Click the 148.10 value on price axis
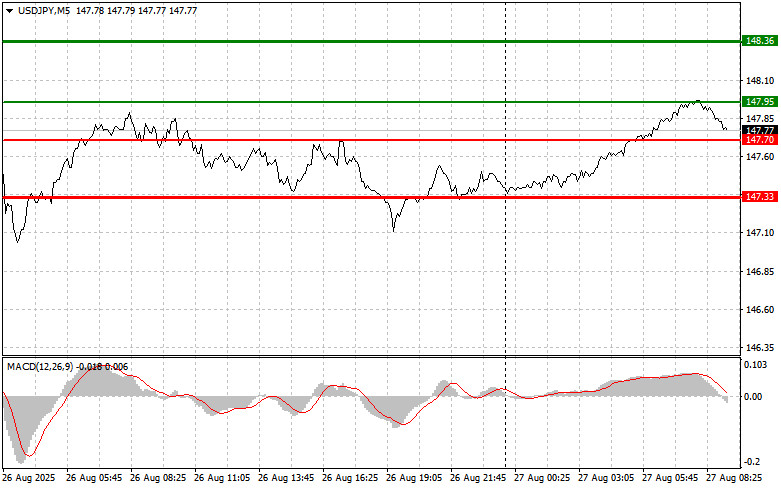The image size is (781, 489). pyautogui.click(x=759, y=81)
